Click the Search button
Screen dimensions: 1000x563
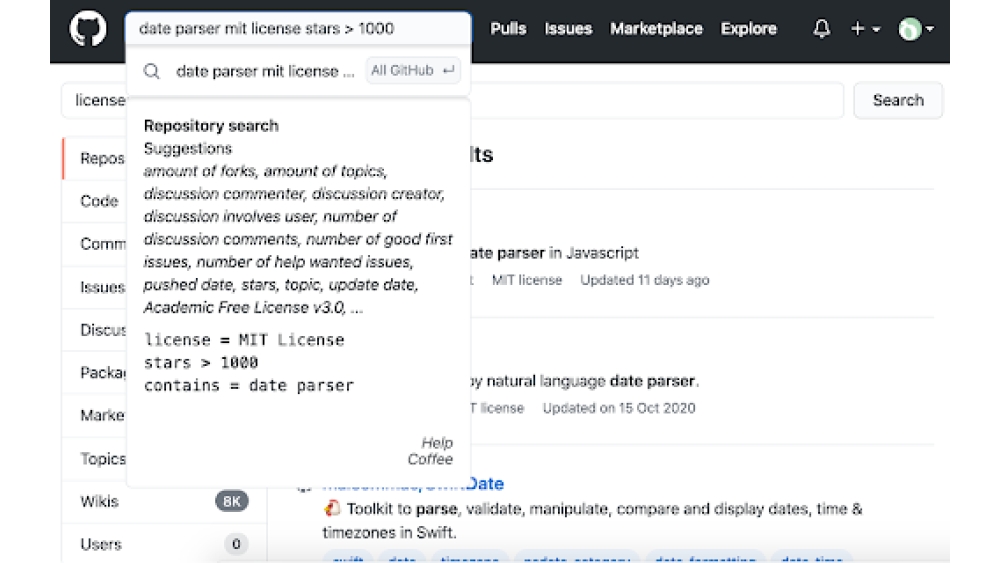[898, 100]
